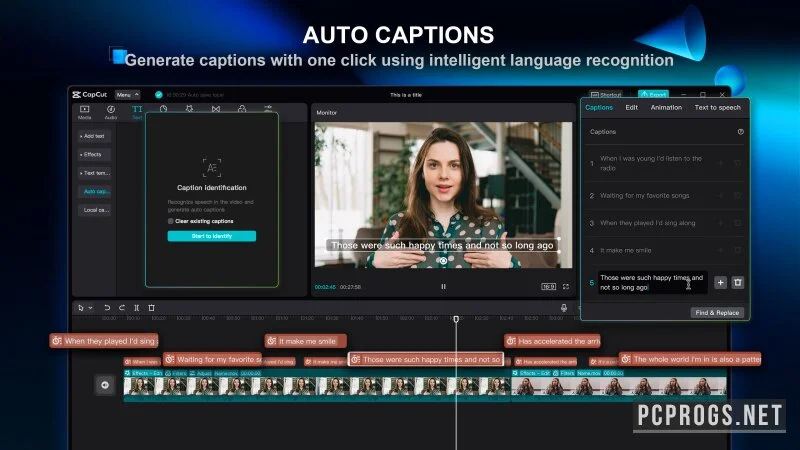The image size is (800, 450).
Task: Select the Local captions sidebar item
Action: [x=94, y=210]
